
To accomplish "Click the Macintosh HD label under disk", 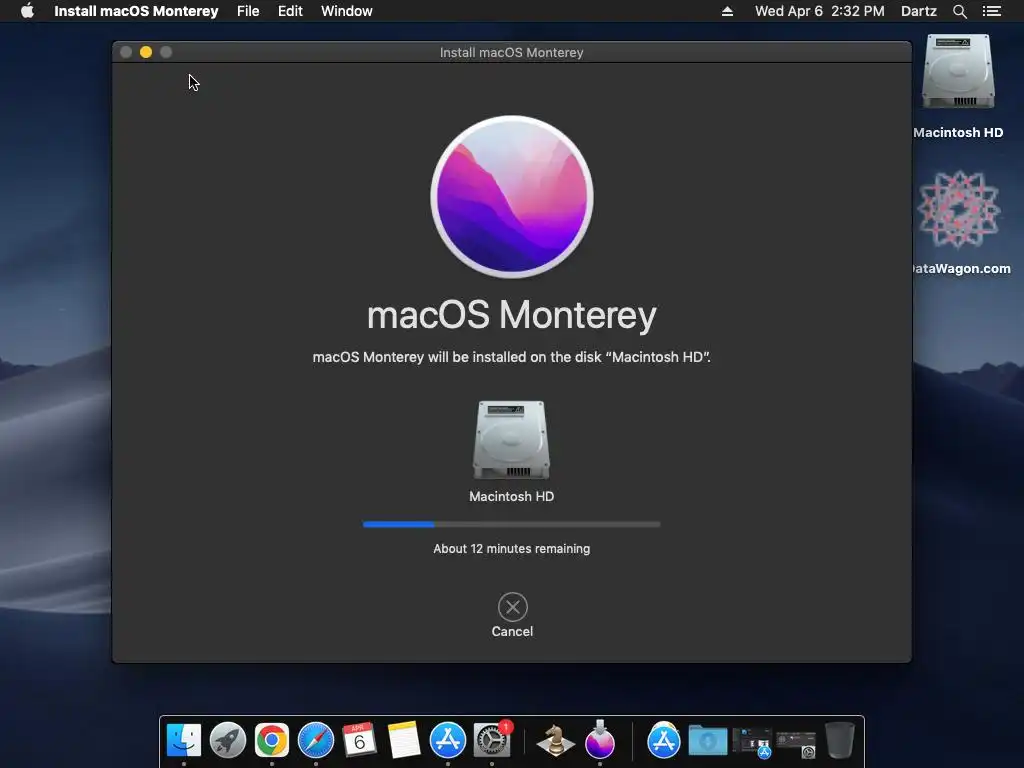I will pyautogui.click(x=511, y=496).
